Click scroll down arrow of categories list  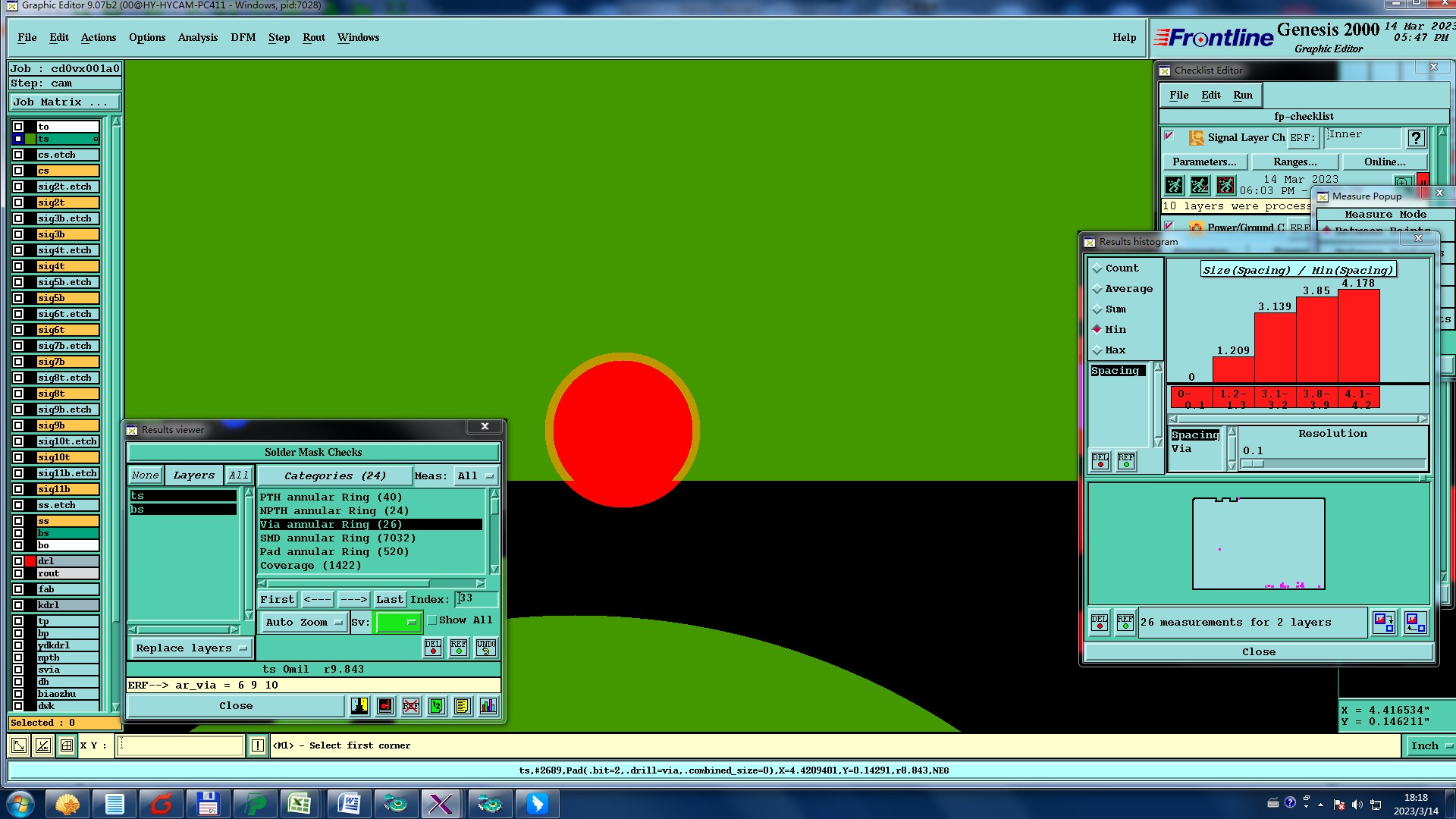(494, 570)
